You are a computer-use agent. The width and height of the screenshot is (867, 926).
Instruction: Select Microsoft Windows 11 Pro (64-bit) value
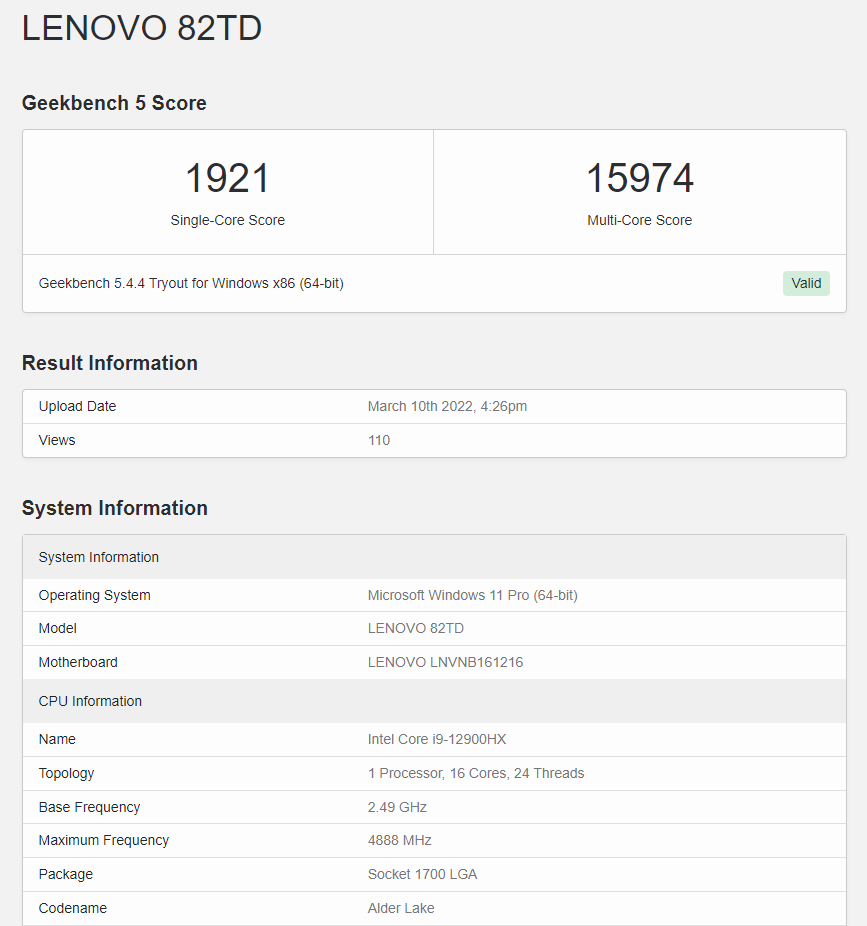pyautogui.click(x=472, y=595)
